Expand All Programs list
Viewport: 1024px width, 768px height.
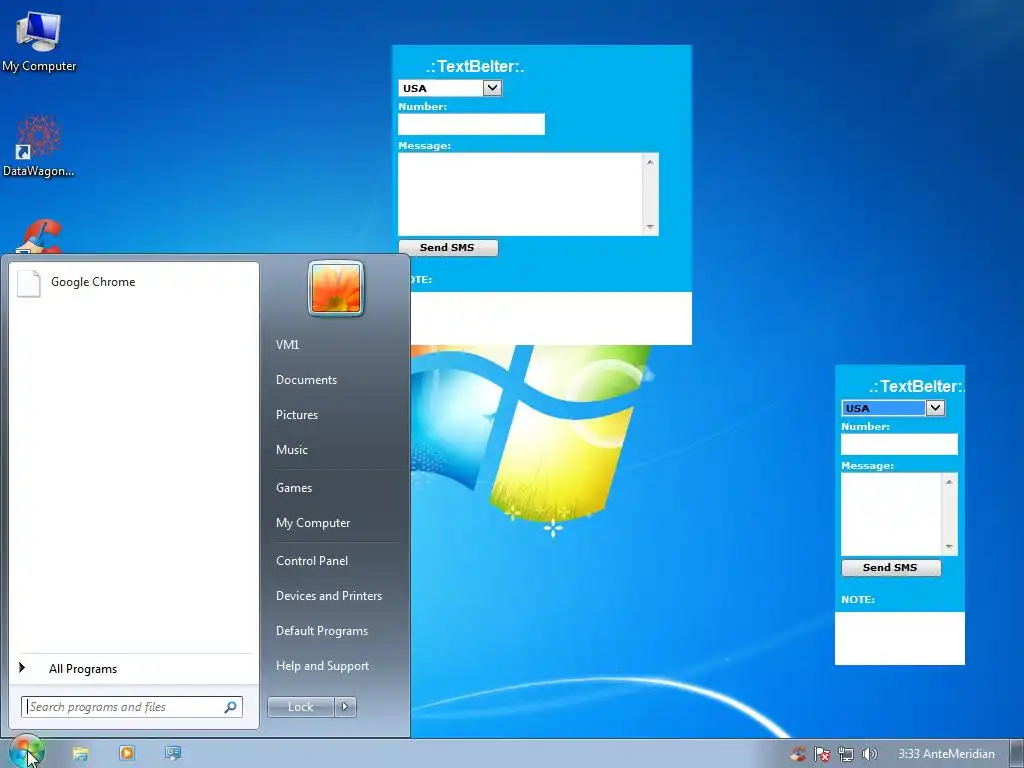(82, 669)
